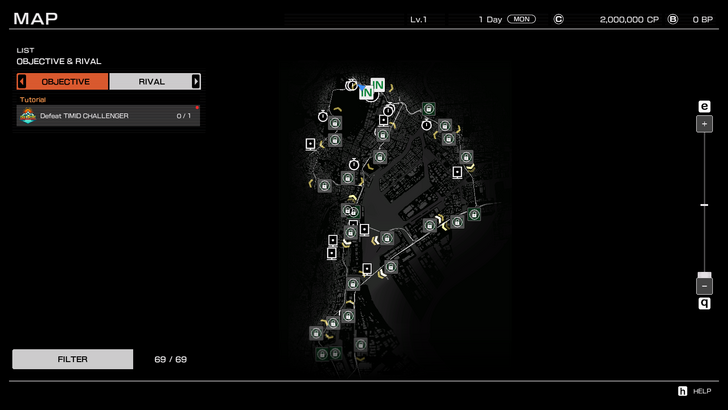Zoom out with the minus button

tap(704, 286)
